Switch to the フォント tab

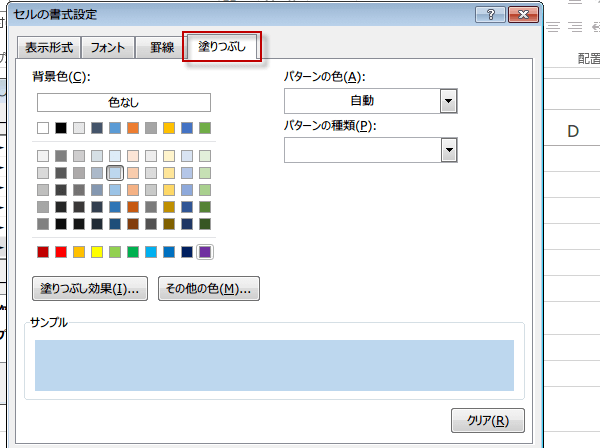(x=108, y=47)
